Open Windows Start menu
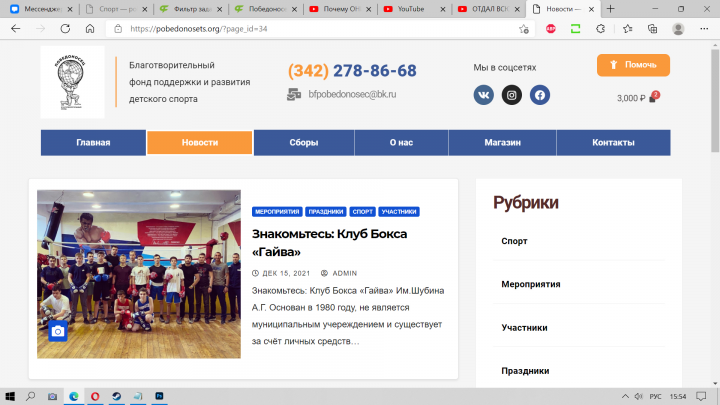This screenshot has width=720, height=405. pyautogui.click(x=10, y=396)
